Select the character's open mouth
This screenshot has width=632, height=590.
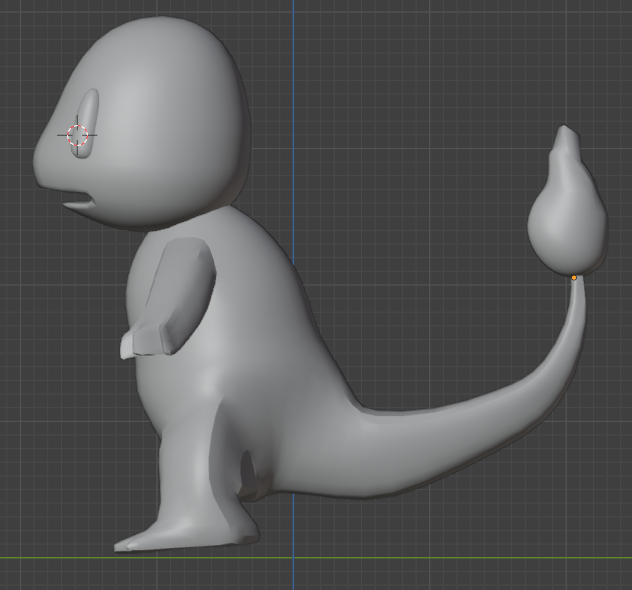pyautogui.click(x=79, y=200)
